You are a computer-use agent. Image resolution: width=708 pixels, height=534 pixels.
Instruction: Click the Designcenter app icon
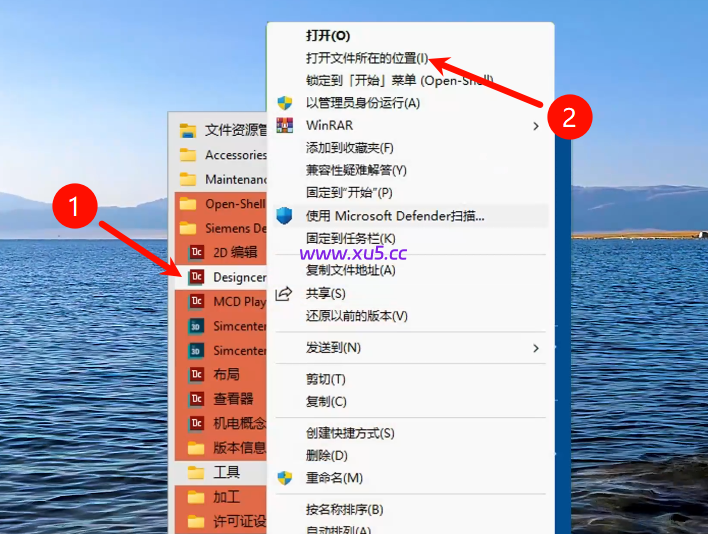point(196,277)
